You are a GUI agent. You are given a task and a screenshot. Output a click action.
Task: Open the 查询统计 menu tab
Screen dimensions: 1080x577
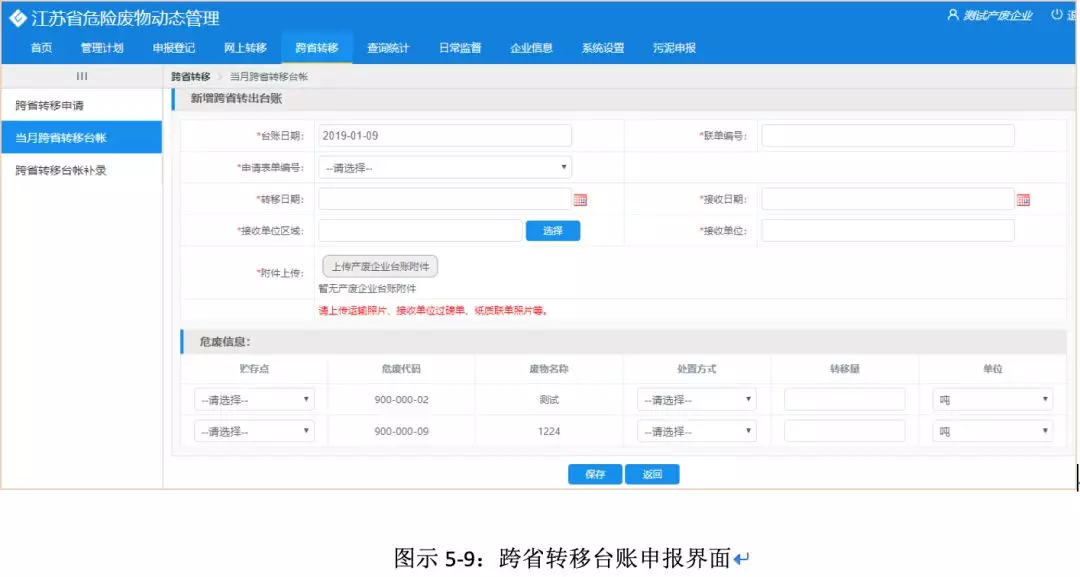click(388, 48)
